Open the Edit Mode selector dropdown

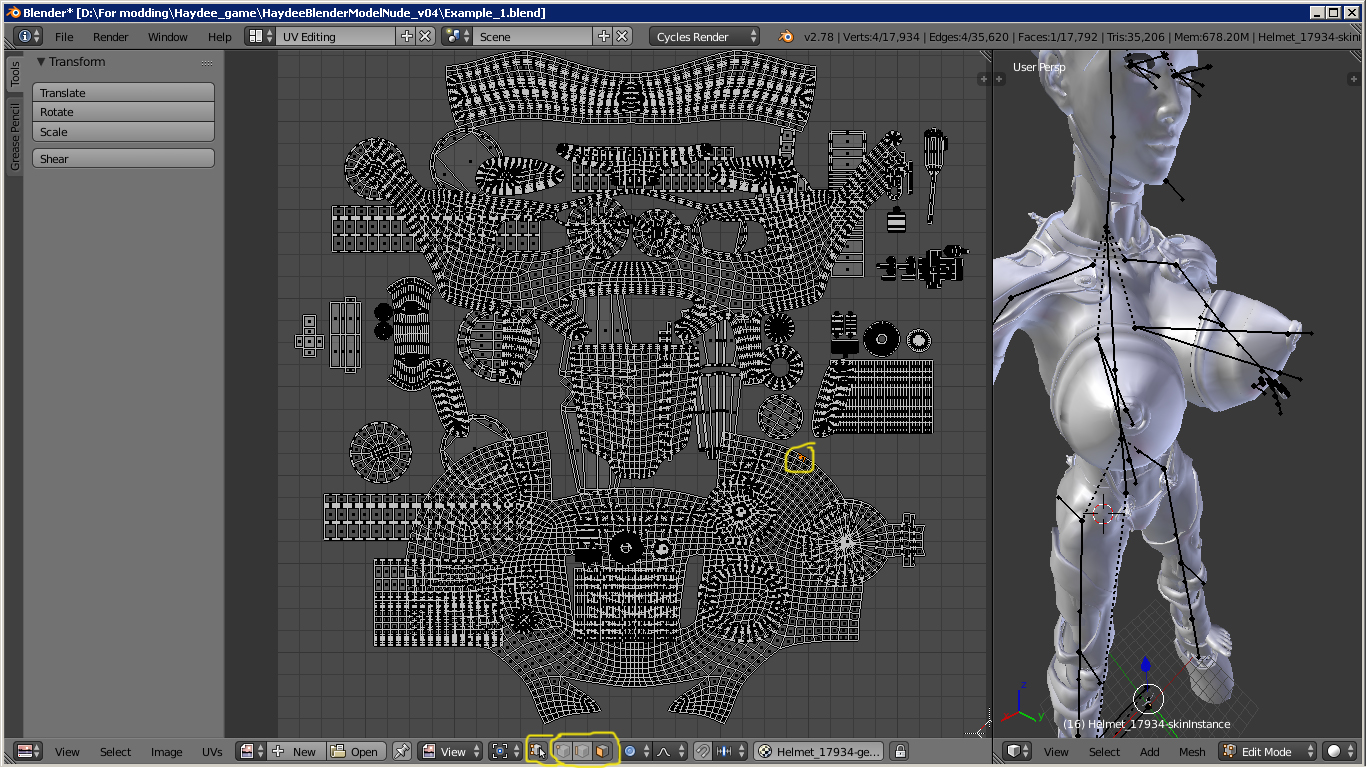coord(1268,751)
